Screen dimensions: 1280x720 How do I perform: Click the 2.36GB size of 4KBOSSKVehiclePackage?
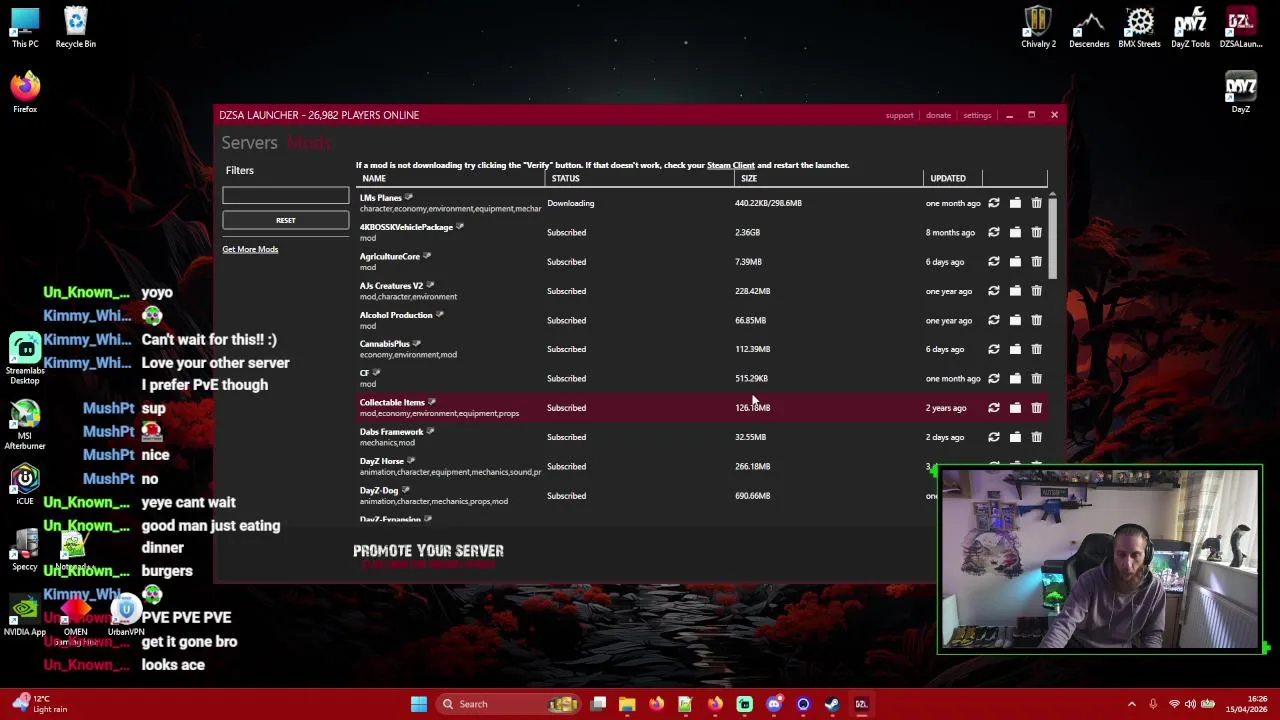[747, 232]
